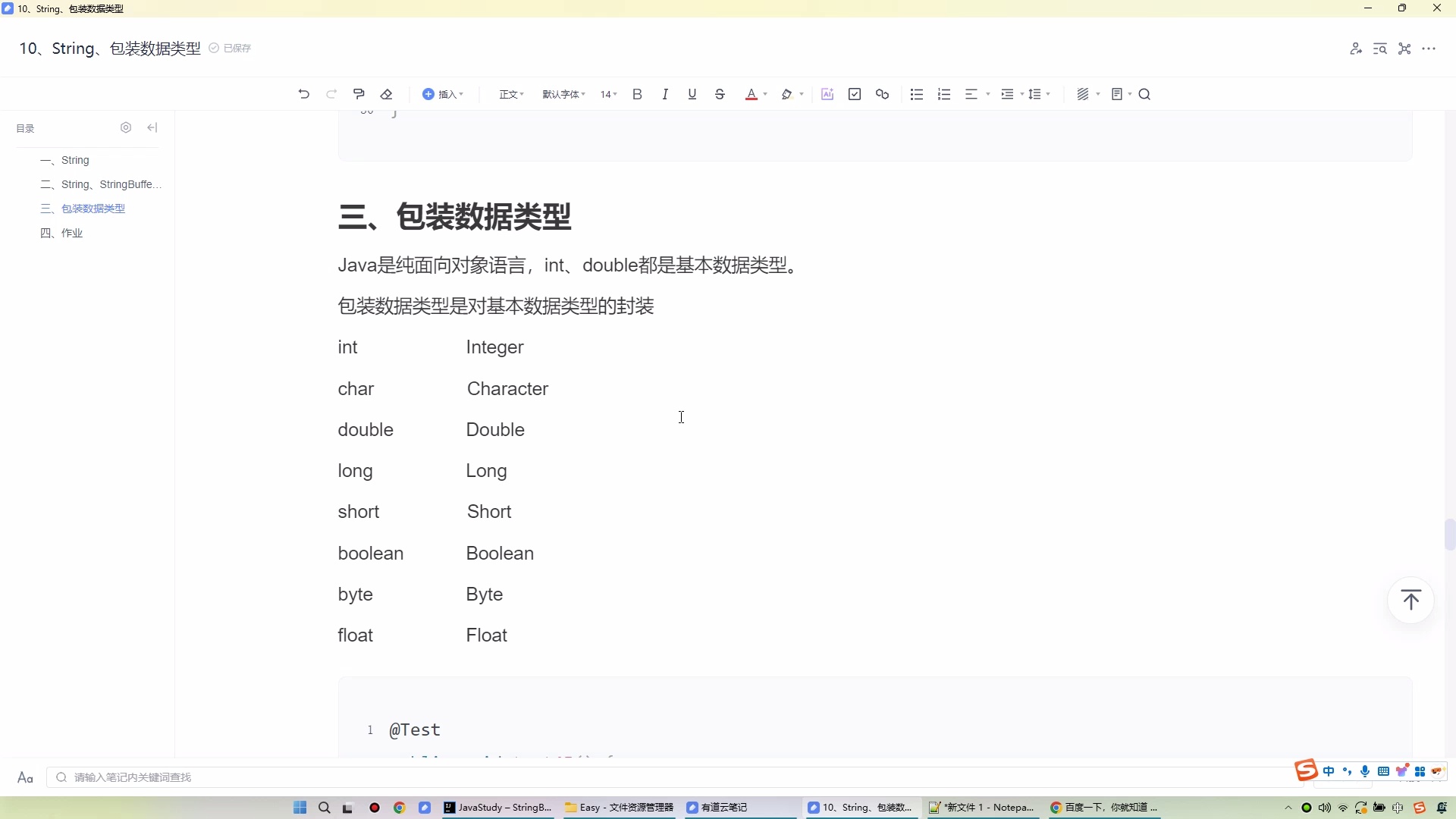
Task: Open Notepad from the taskbar
Action: point(982,808)
